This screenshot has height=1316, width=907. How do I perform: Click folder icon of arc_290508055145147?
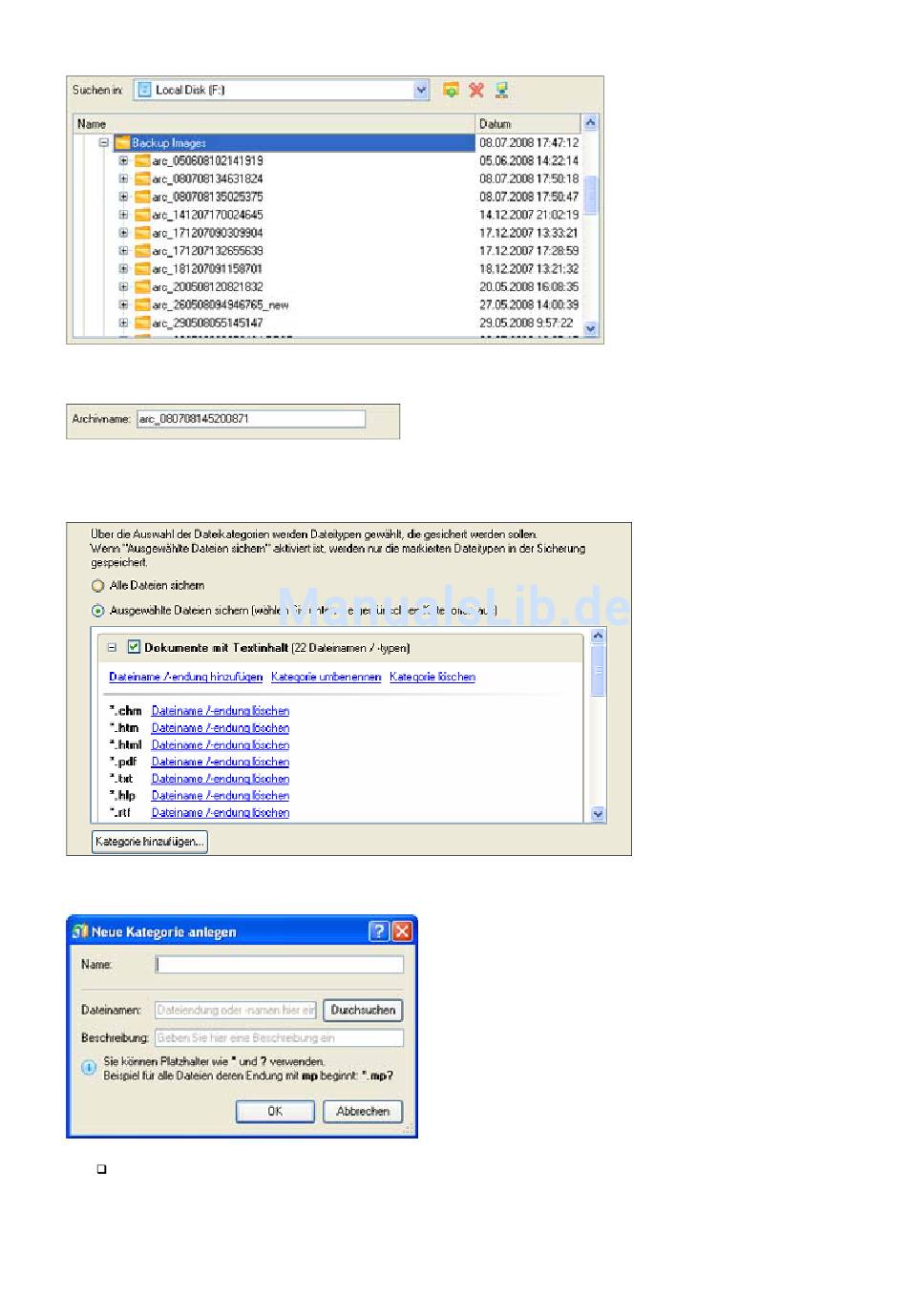[142, 324]
